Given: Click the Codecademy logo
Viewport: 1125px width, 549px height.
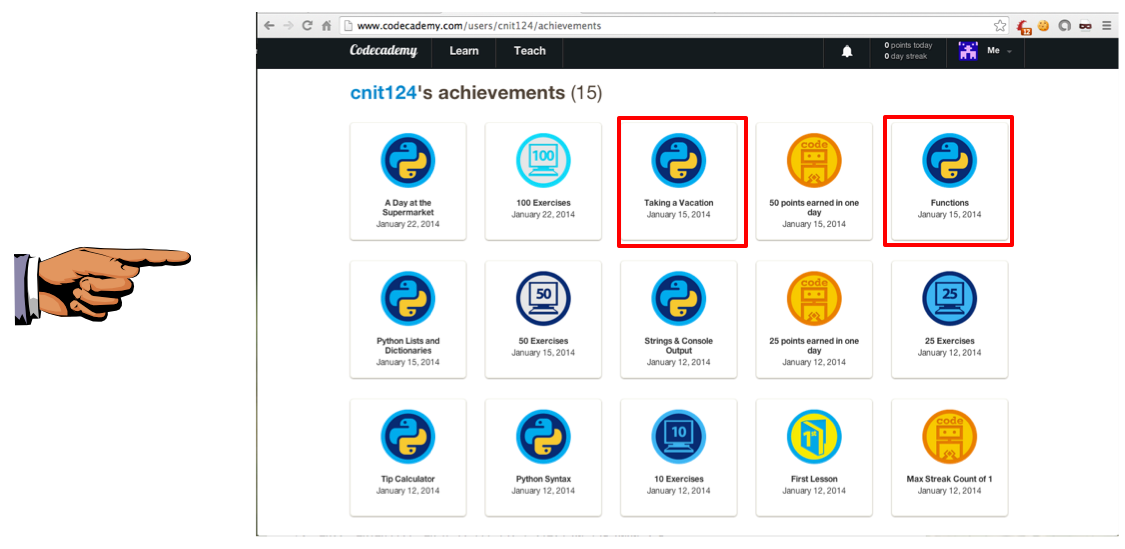Looking at the screenshot, I should click(x=383, y=51).
